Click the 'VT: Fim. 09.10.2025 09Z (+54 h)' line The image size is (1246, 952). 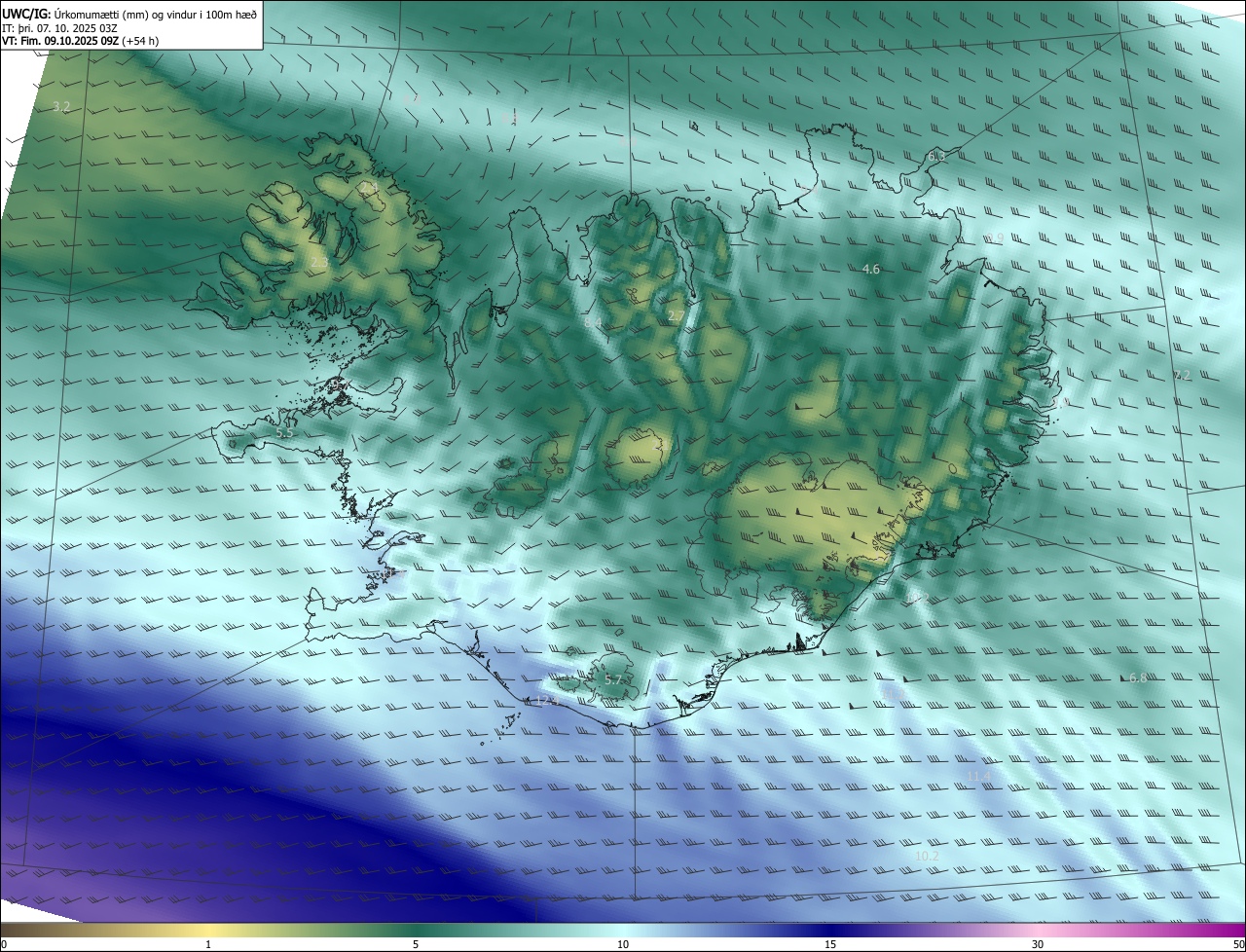point(80,41)
